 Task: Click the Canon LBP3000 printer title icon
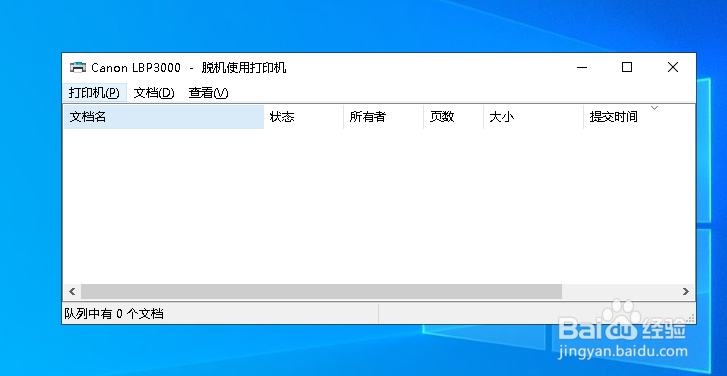pos(78,68)
